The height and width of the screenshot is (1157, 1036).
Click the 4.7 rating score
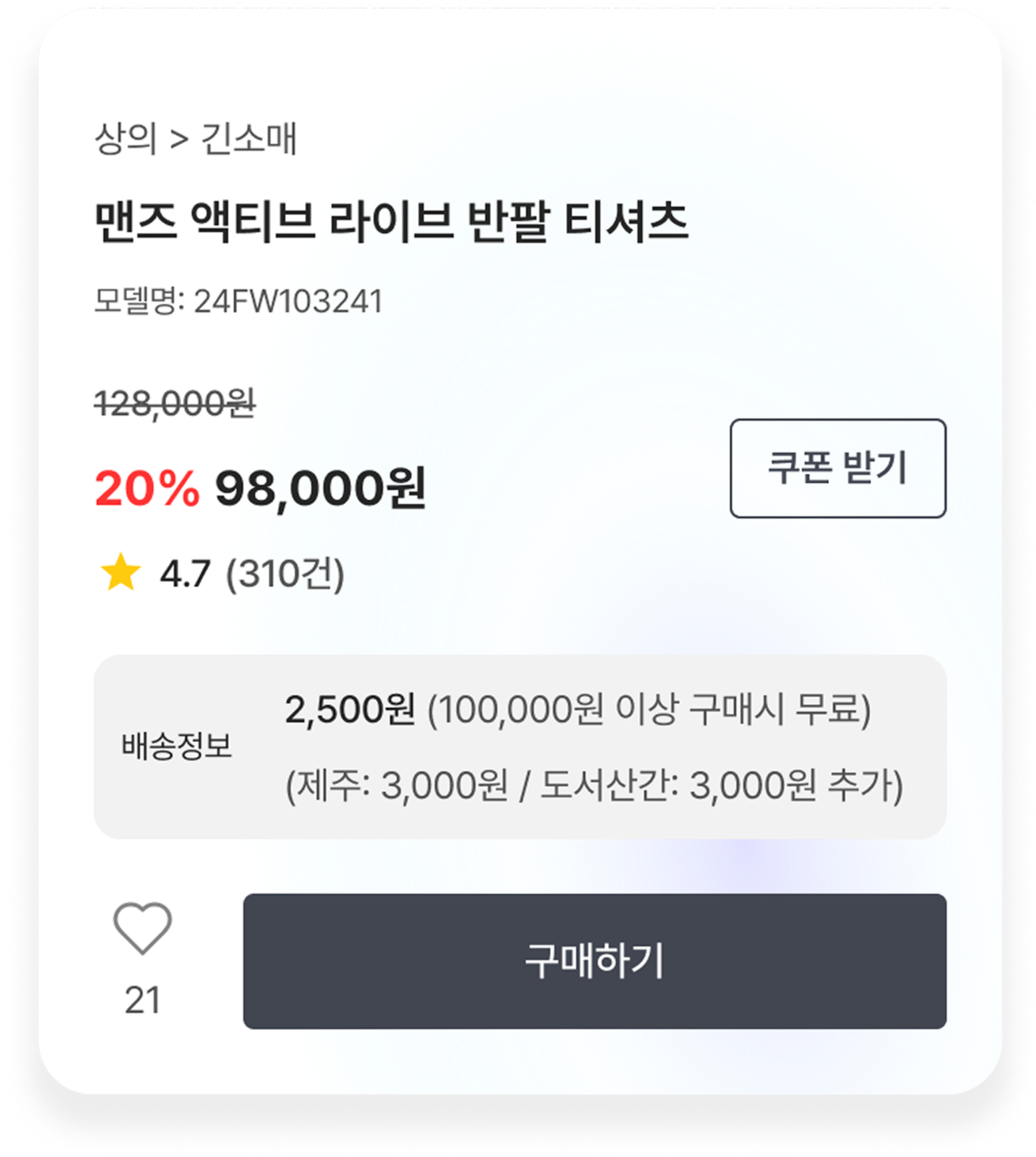pyautogui.click(x=185, y=574)
